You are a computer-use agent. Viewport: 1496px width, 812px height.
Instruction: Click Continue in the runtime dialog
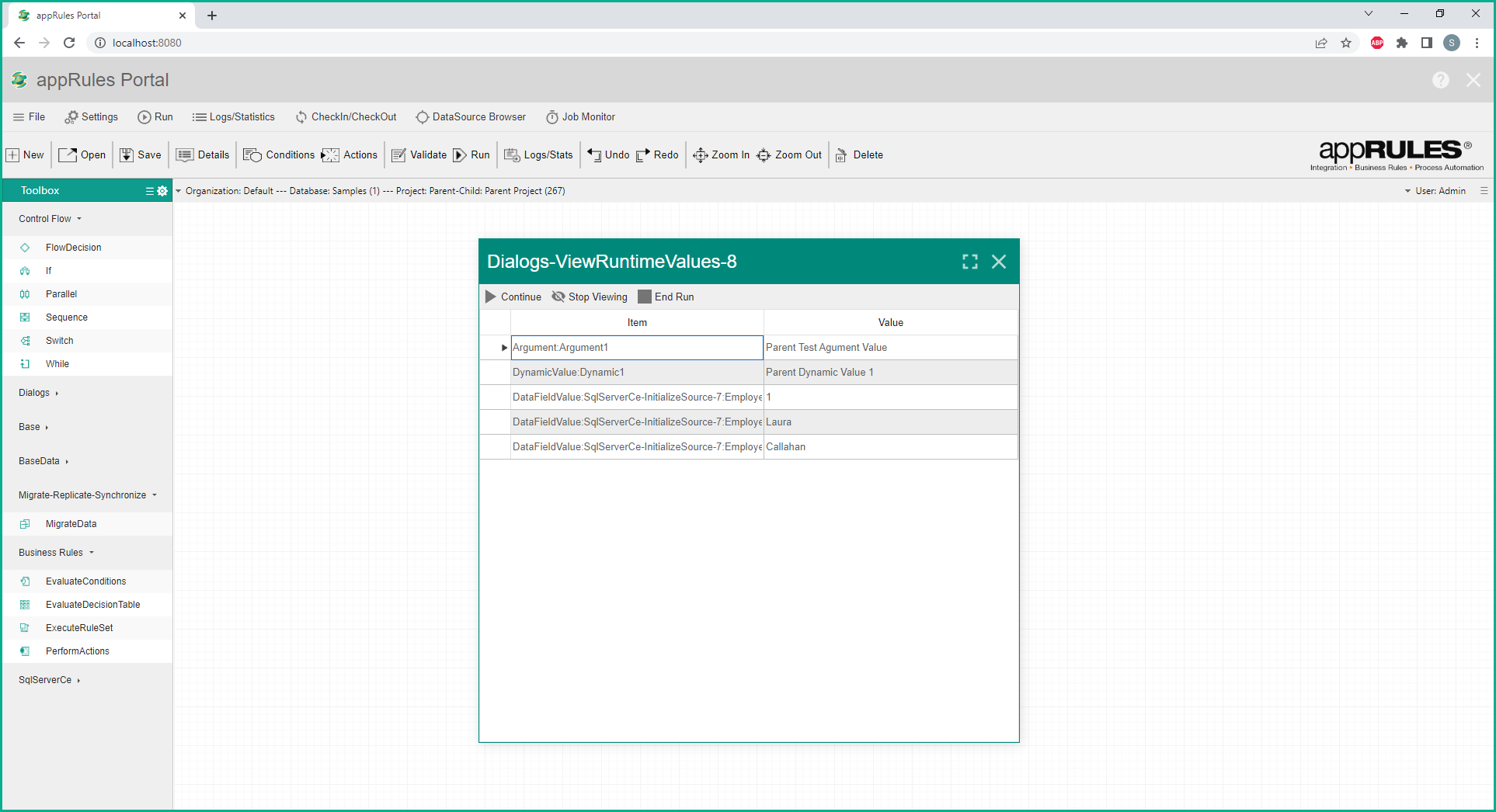[513, 297]
